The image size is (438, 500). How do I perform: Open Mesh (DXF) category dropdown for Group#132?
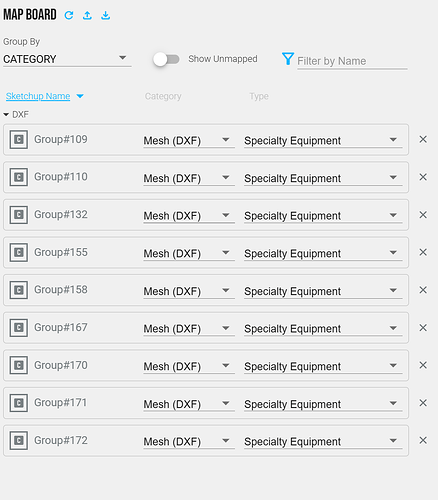pyautogui.click(x=189, y=216)
